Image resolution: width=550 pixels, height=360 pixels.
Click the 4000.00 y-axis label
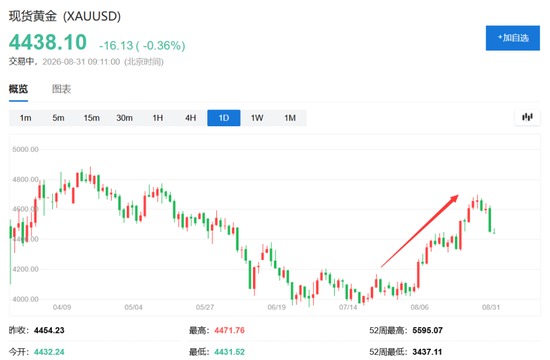click(25, 299)
